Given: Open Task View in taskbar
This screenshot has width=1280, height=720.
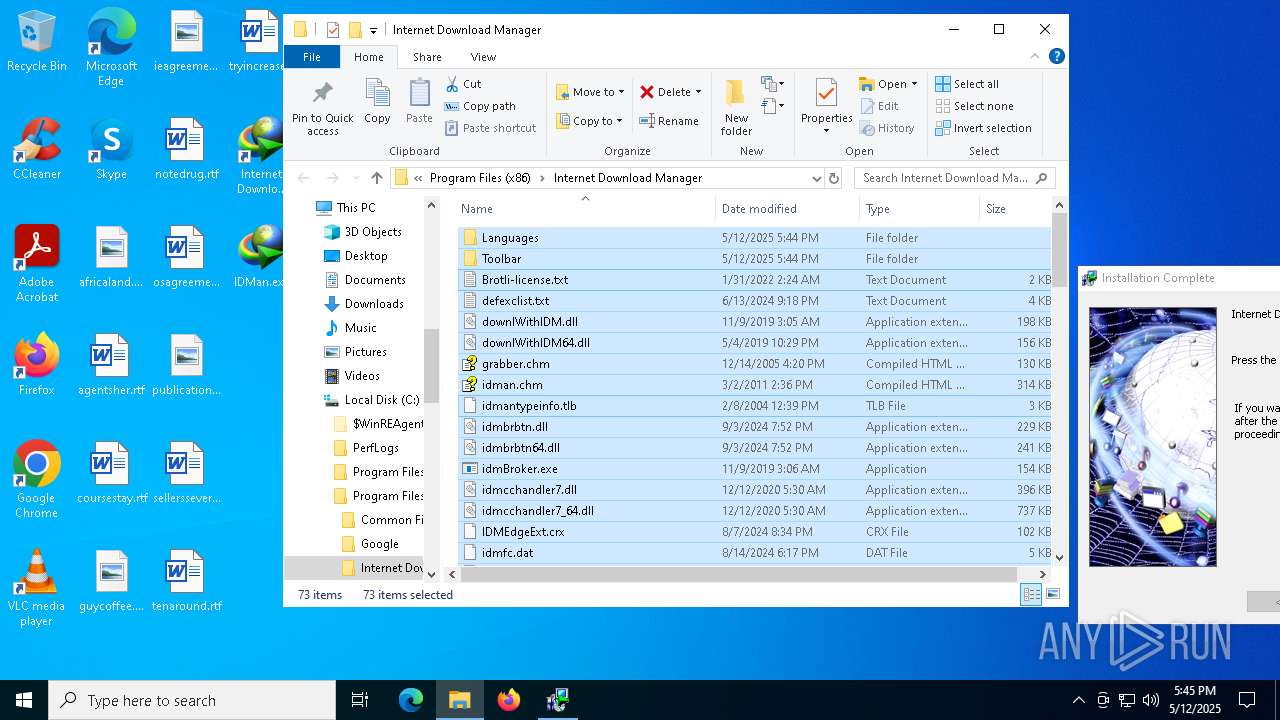Looking at the screenshot, I should (x=360, y=700).
